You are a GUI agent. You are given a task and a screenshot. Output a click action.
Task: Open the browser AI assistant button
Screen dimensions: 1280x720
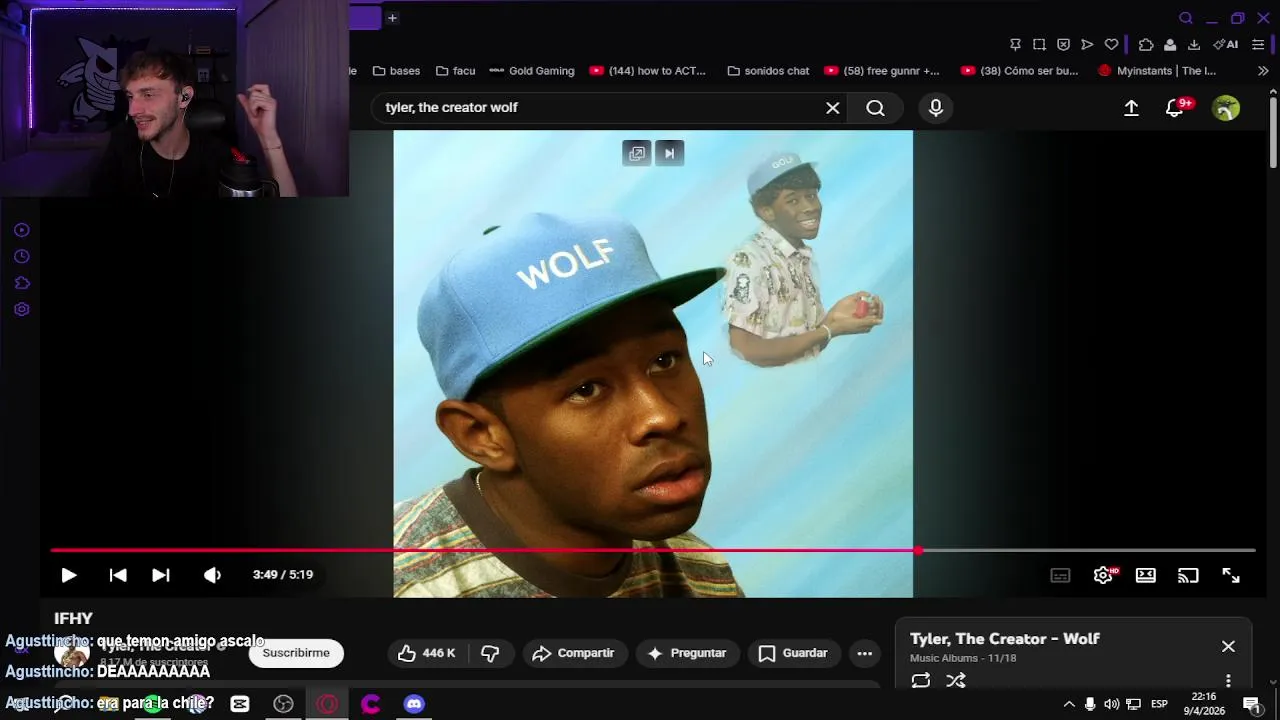tap(1226, 44)
